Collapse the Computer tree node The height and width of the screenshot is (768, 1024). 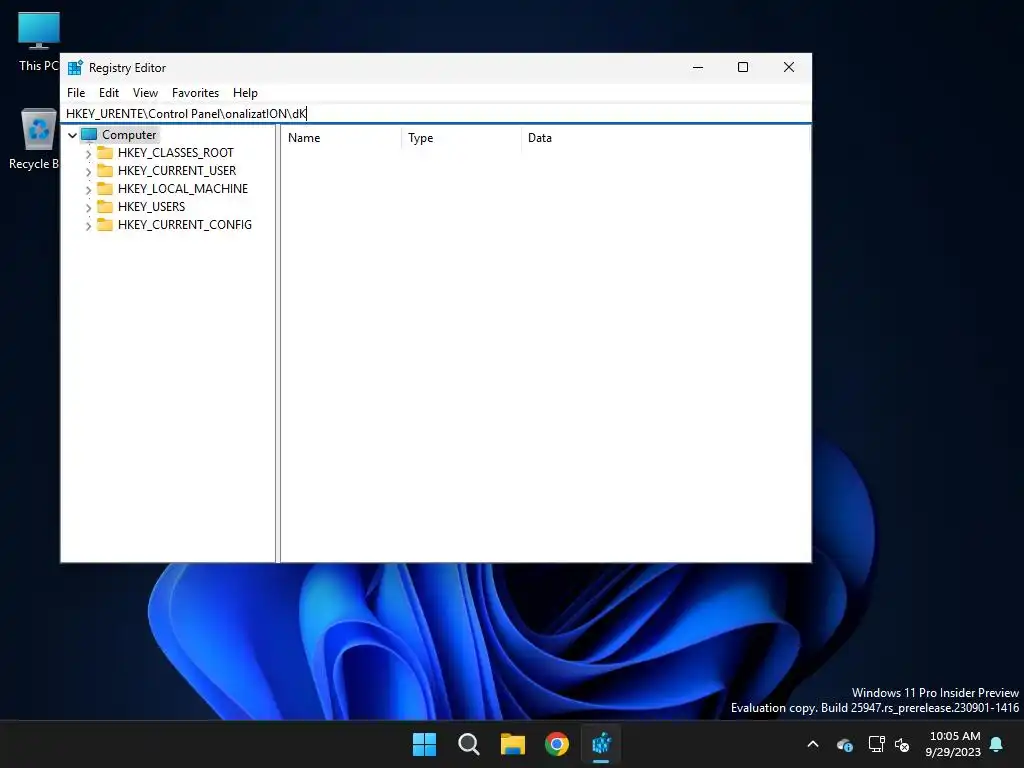[x=72, y=135]
